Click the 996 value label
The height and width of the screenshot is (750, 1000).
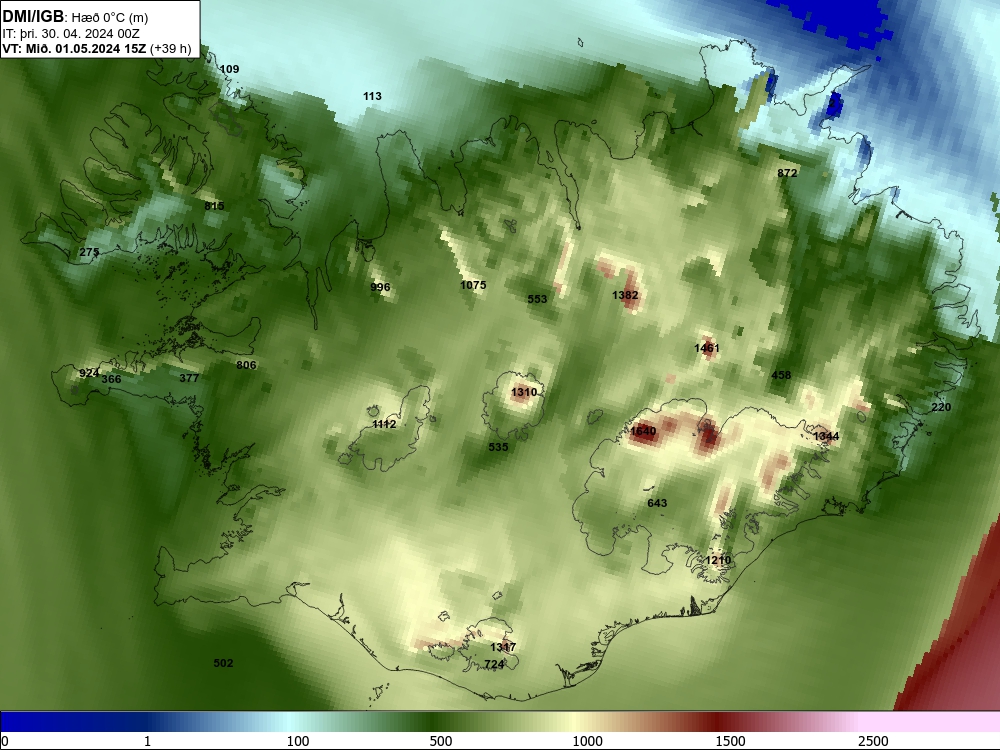[380, 287]
